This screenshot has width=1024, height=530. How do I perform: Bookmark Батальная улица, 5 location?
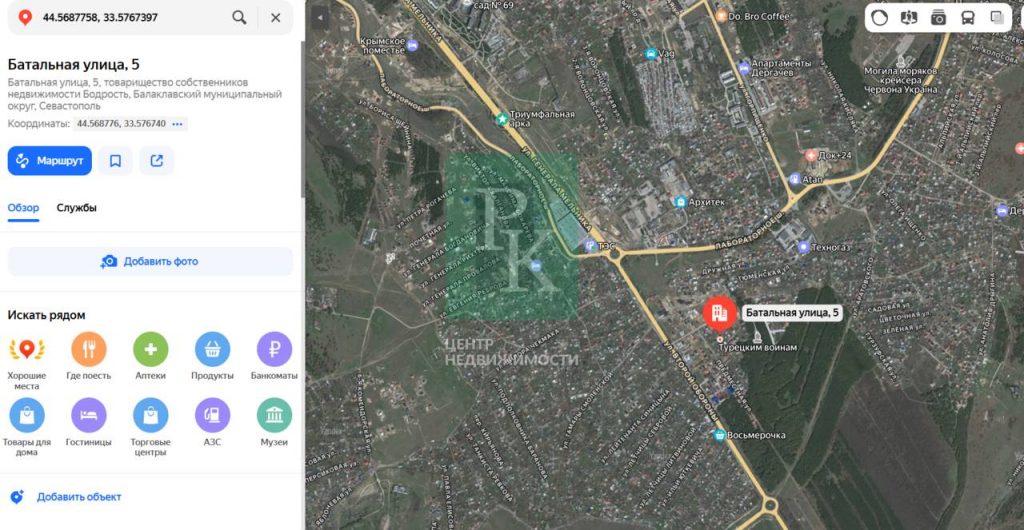(115, 161)
